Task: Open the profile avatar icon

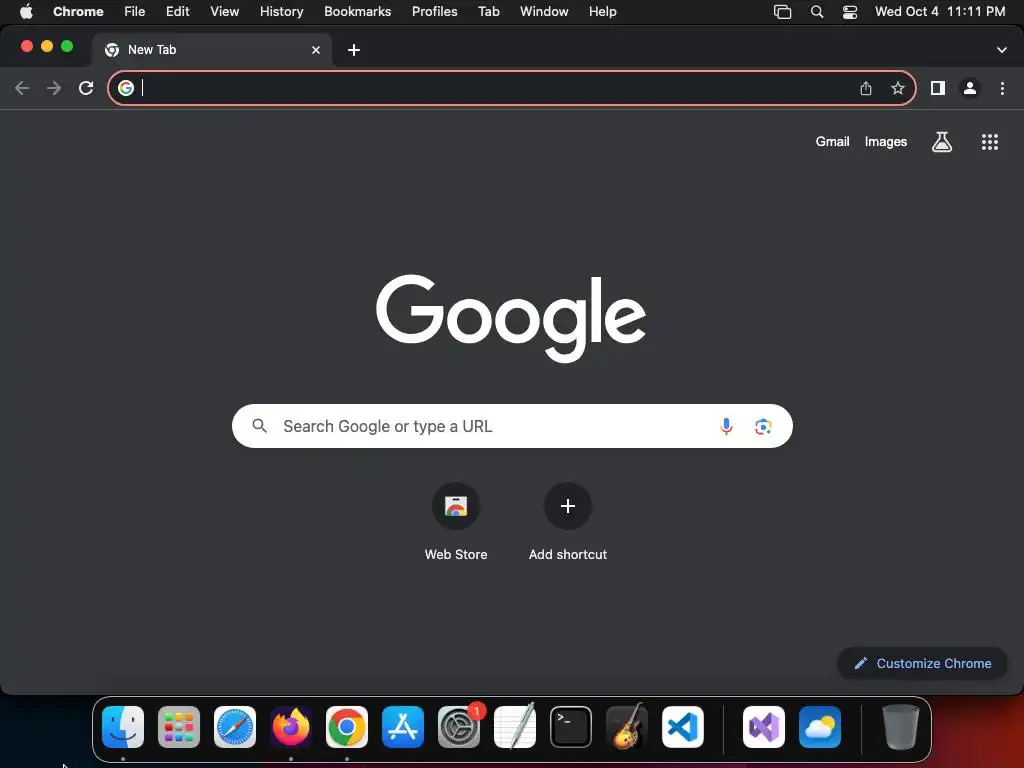Action: click(x=970, y=88)
